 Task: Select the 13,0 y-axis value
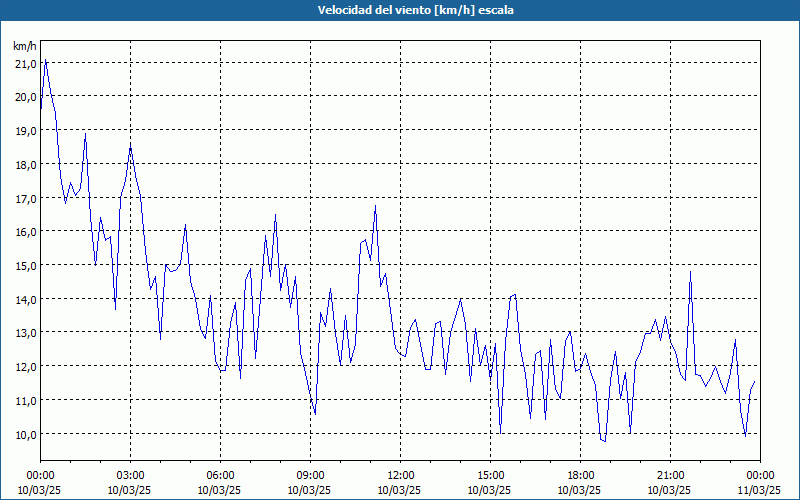[x=27, y=333]
